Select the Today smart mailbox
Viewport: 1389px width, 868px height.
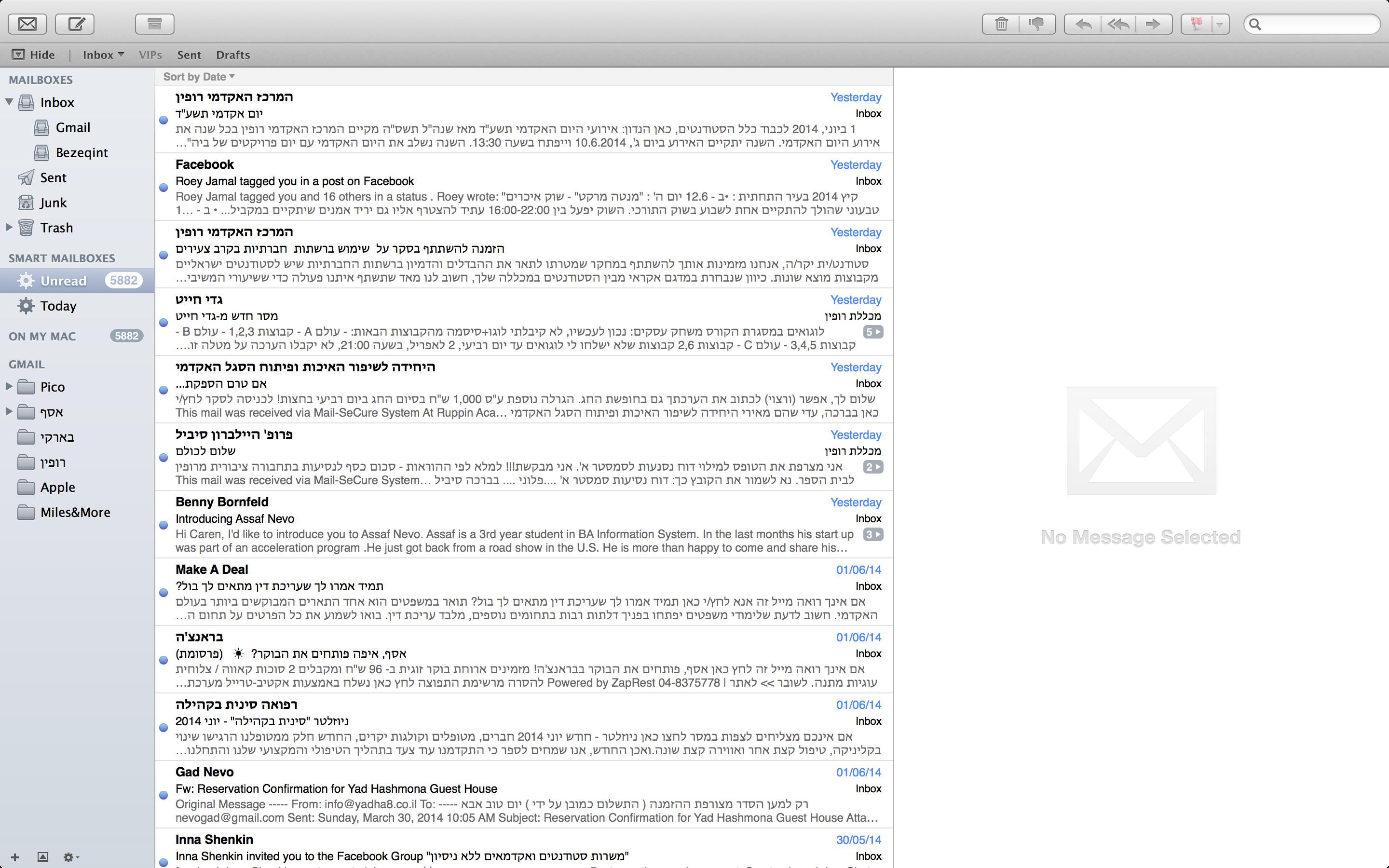click(58, 306)
